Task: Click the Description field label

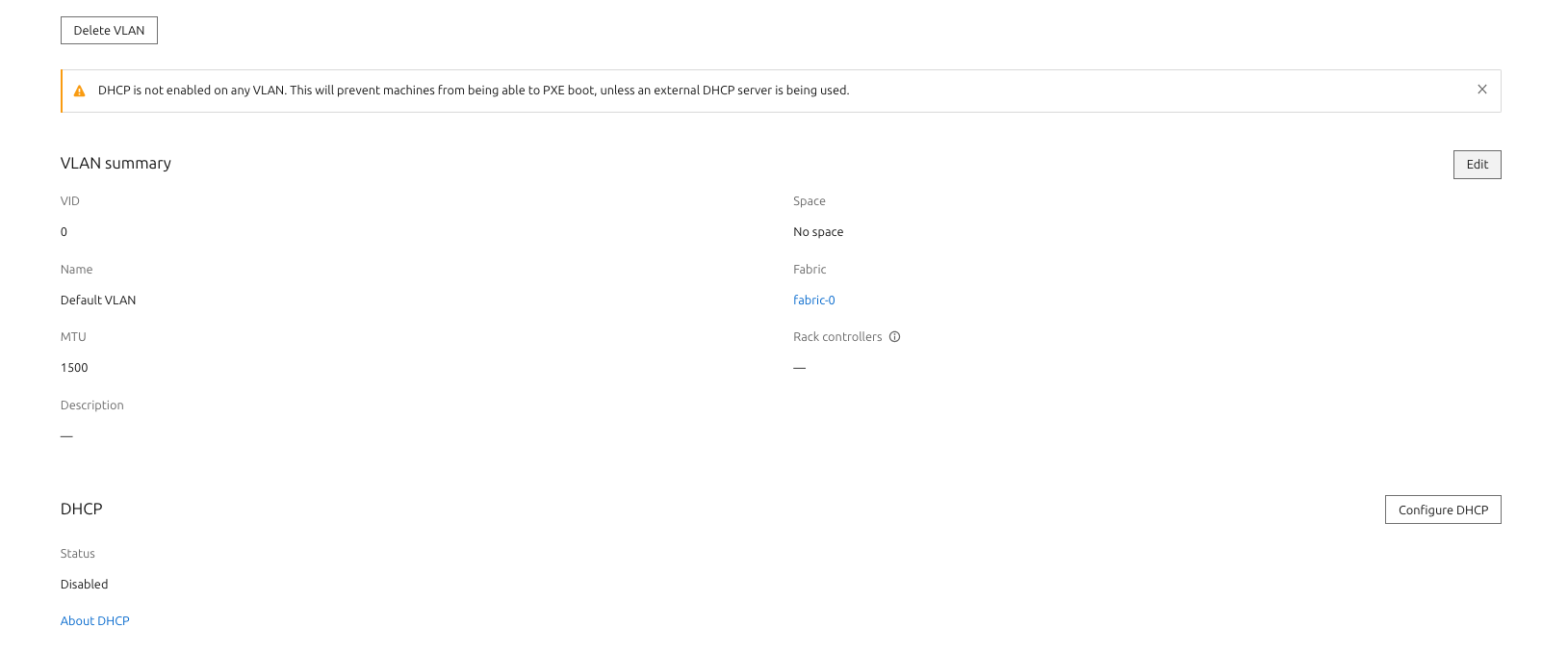Action: (91, 405)
